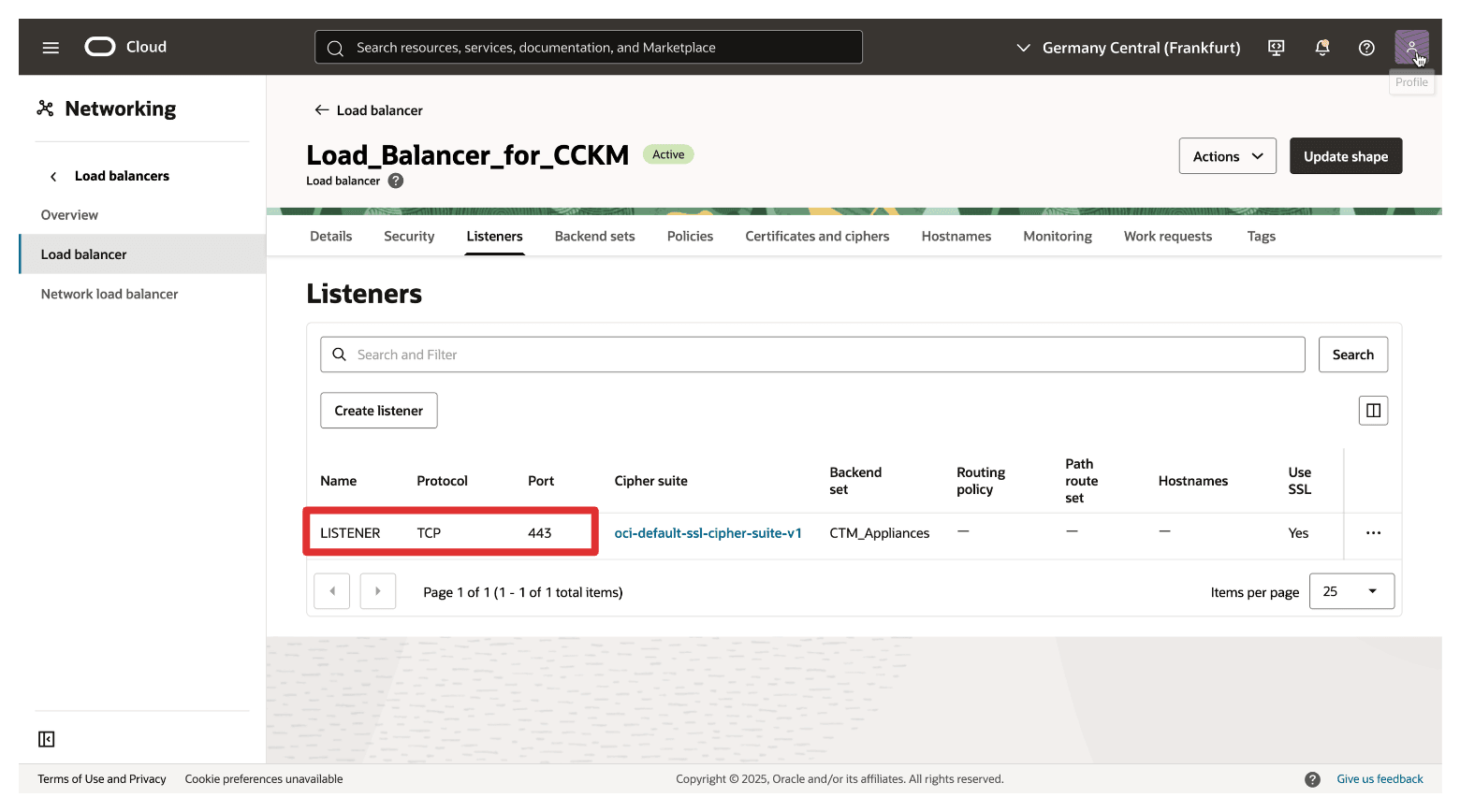Click the Cipher suite column header
The height and width of the screenshot is (812, 1460).
tap(650, 481)
